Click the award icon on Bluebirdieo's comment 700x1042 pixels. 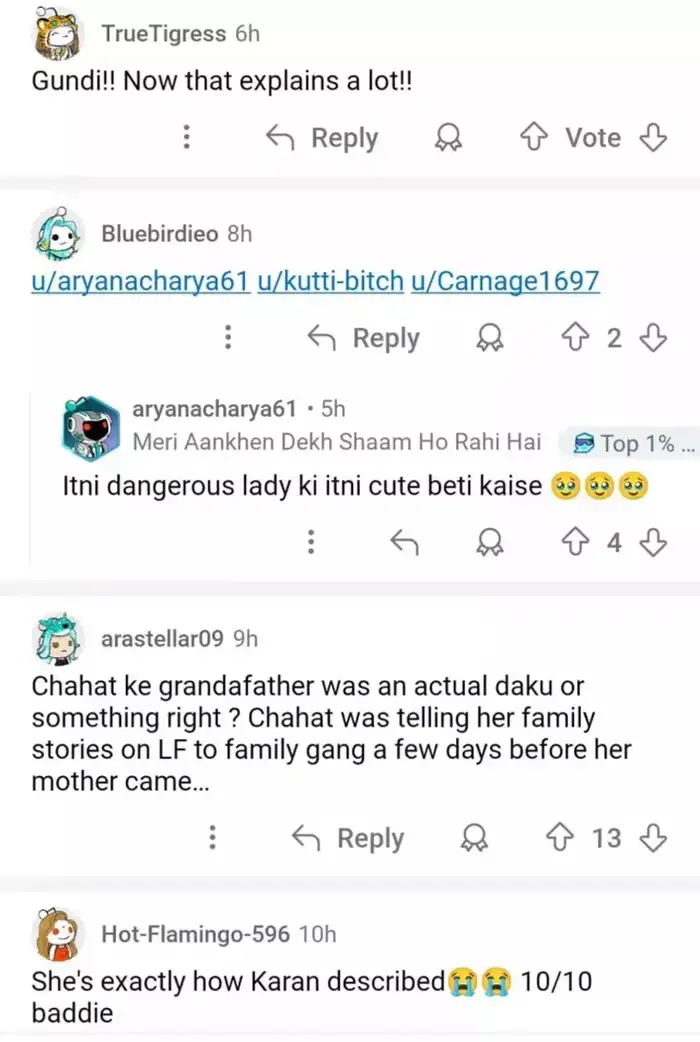490,338
